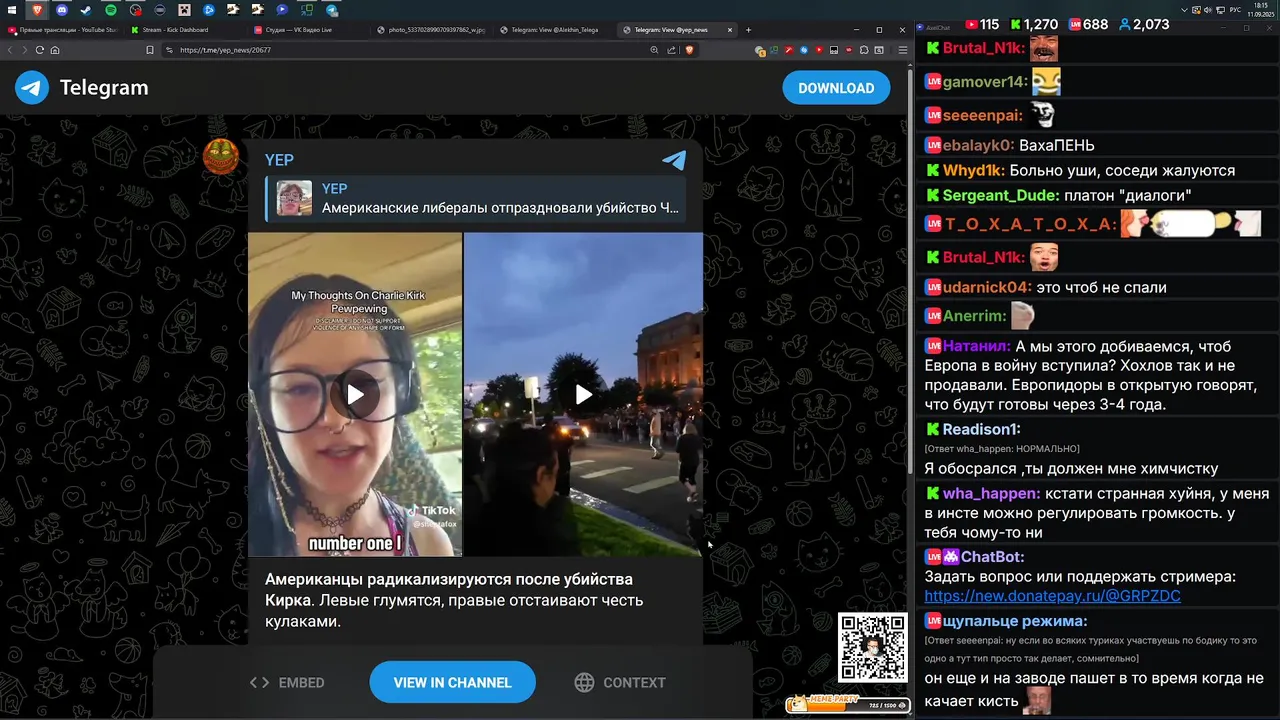Viewport: 1280px width, 720px height.
Task: Click the EMBED button
Action: pyautogui.click(x=287, y=682)
